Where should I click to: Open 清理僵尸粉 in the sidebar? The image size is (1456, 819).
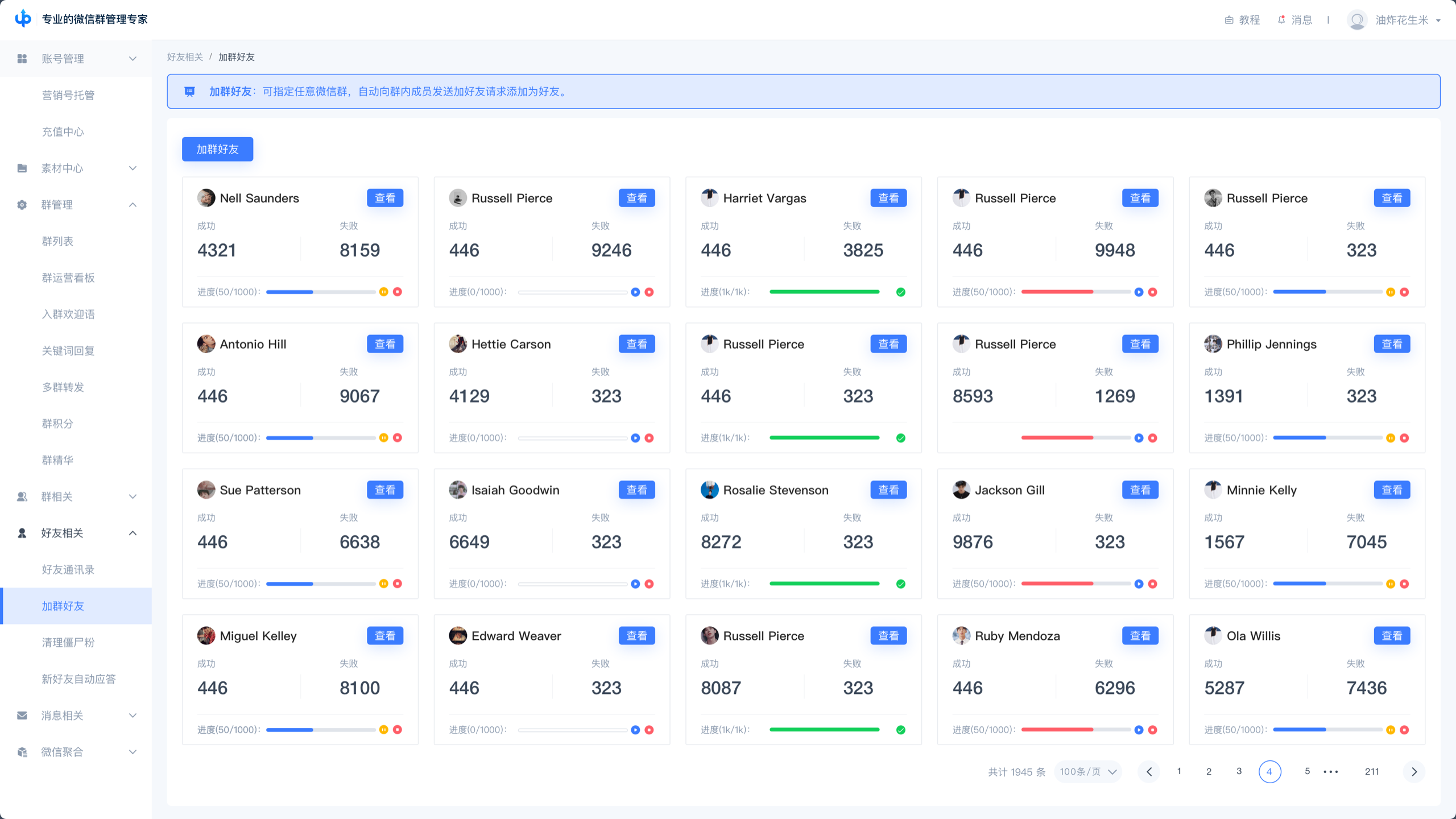click(x=68, y=643)
